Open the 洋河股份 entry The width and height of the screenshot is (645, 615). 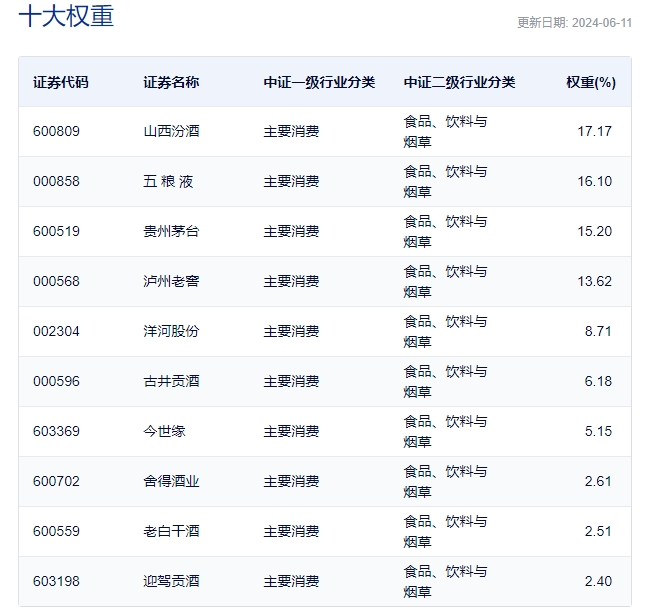(171, 331)
